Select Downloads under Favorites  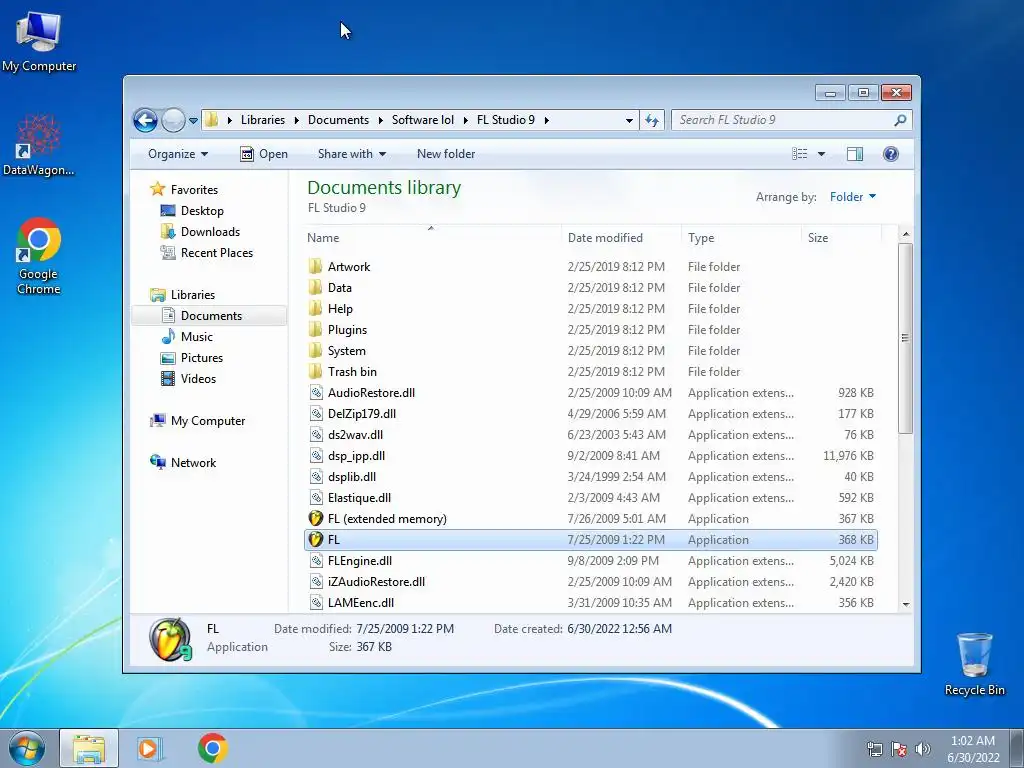coord(210,232)
